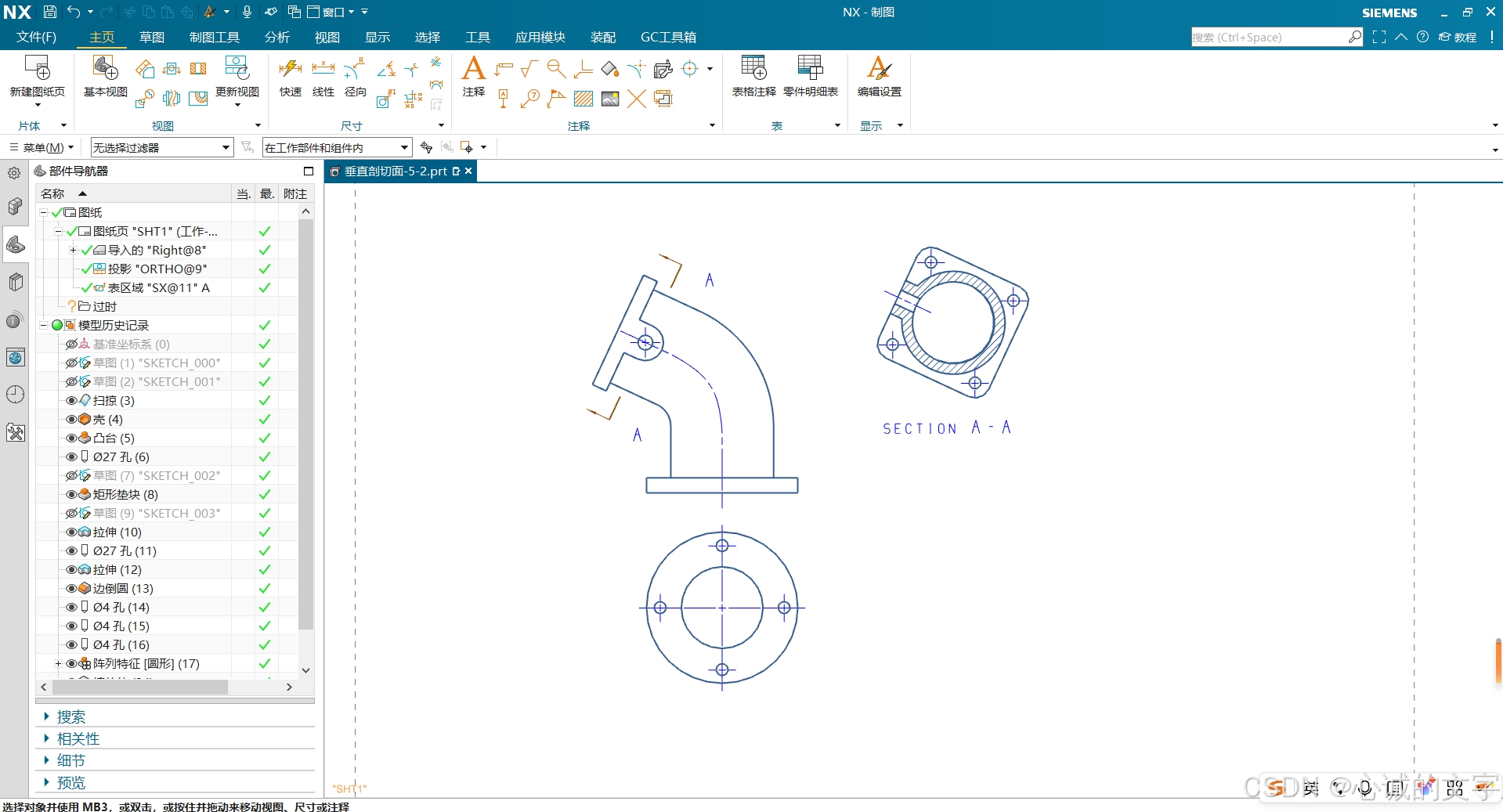Click the image annotation icon

point(610,99)
